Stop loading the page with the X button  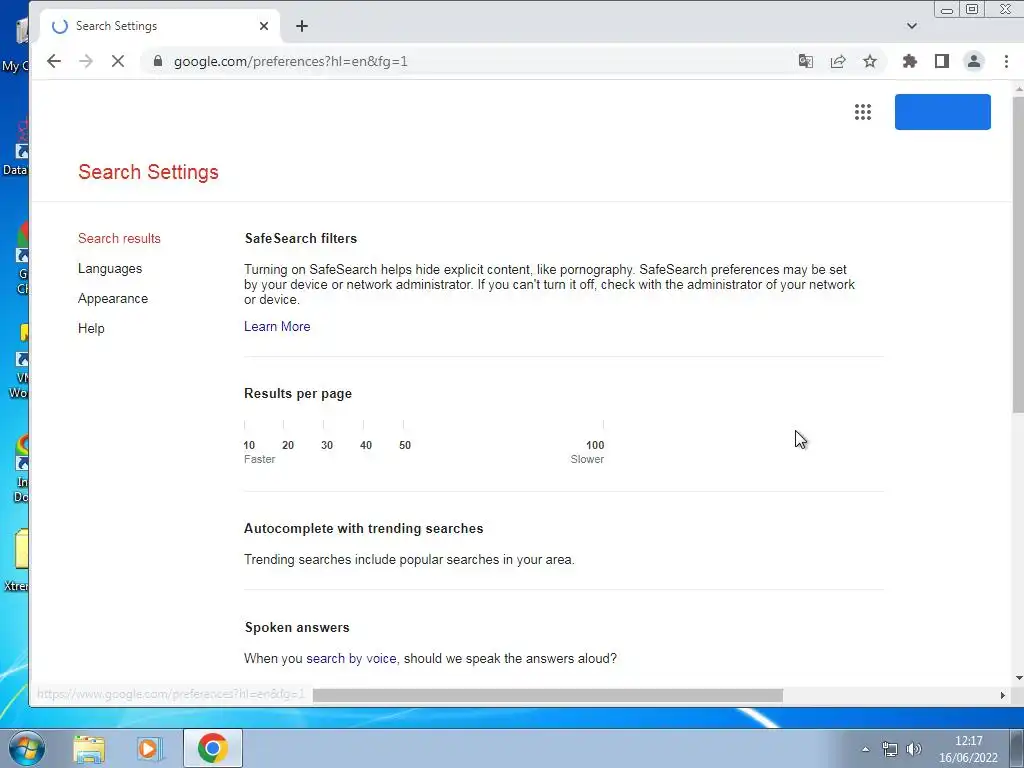(118, 61)
